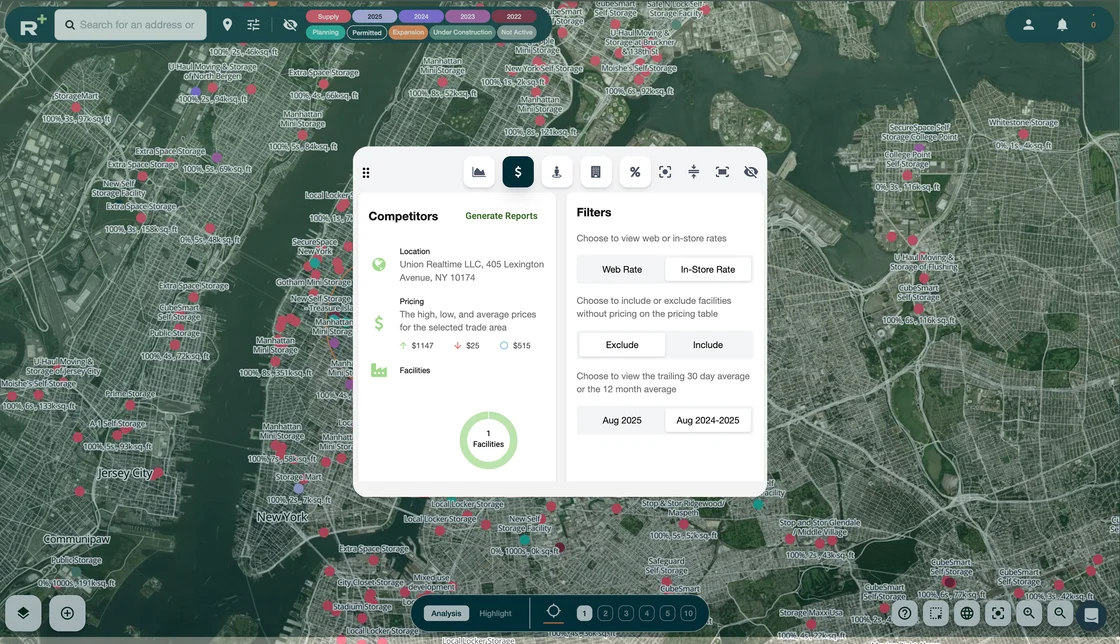Toggle the top bar hide-visibility eye icon
1120x644 pixels.
click(x=290, y=25)
